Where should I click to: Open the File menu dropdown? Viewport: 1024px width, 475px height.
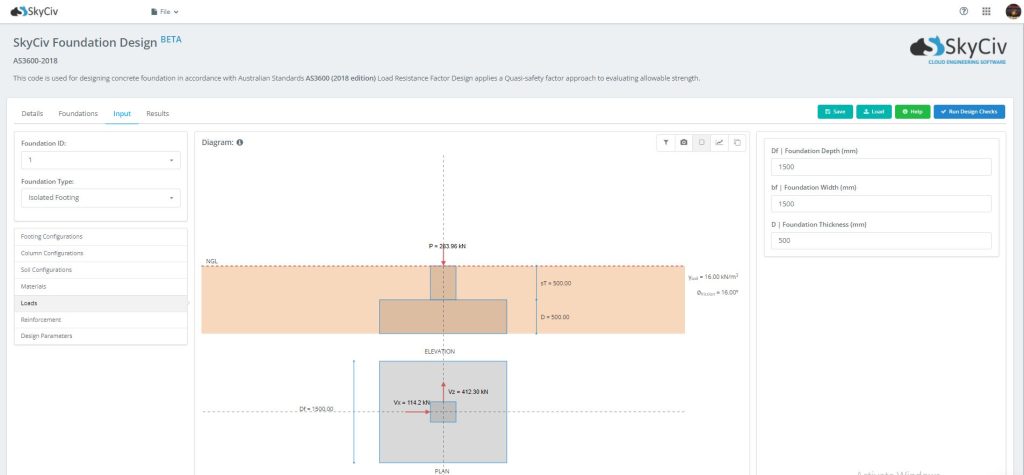[165, 12]
